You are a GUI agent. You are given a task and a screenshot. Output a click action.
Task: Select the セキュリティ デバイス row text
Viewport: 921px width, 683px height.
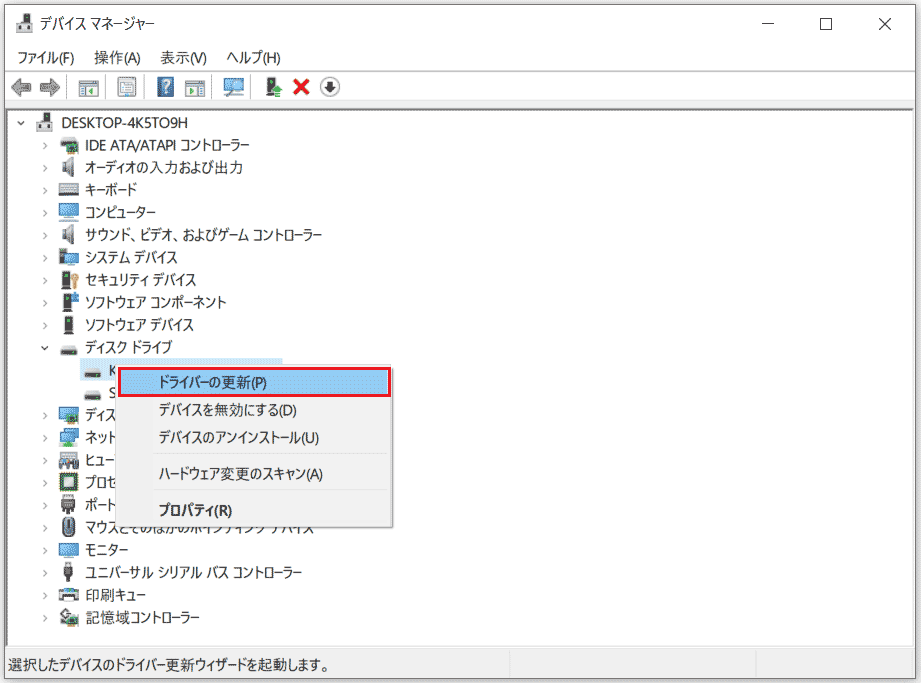click(140, 280)
